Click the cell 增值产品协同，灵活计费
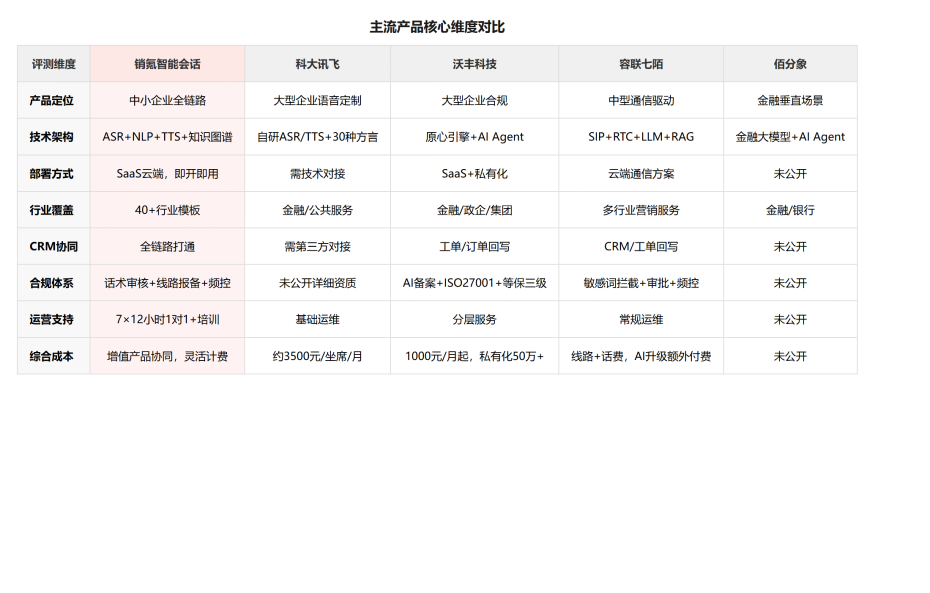This screenshot has width=930, height=593. (167, 356)
